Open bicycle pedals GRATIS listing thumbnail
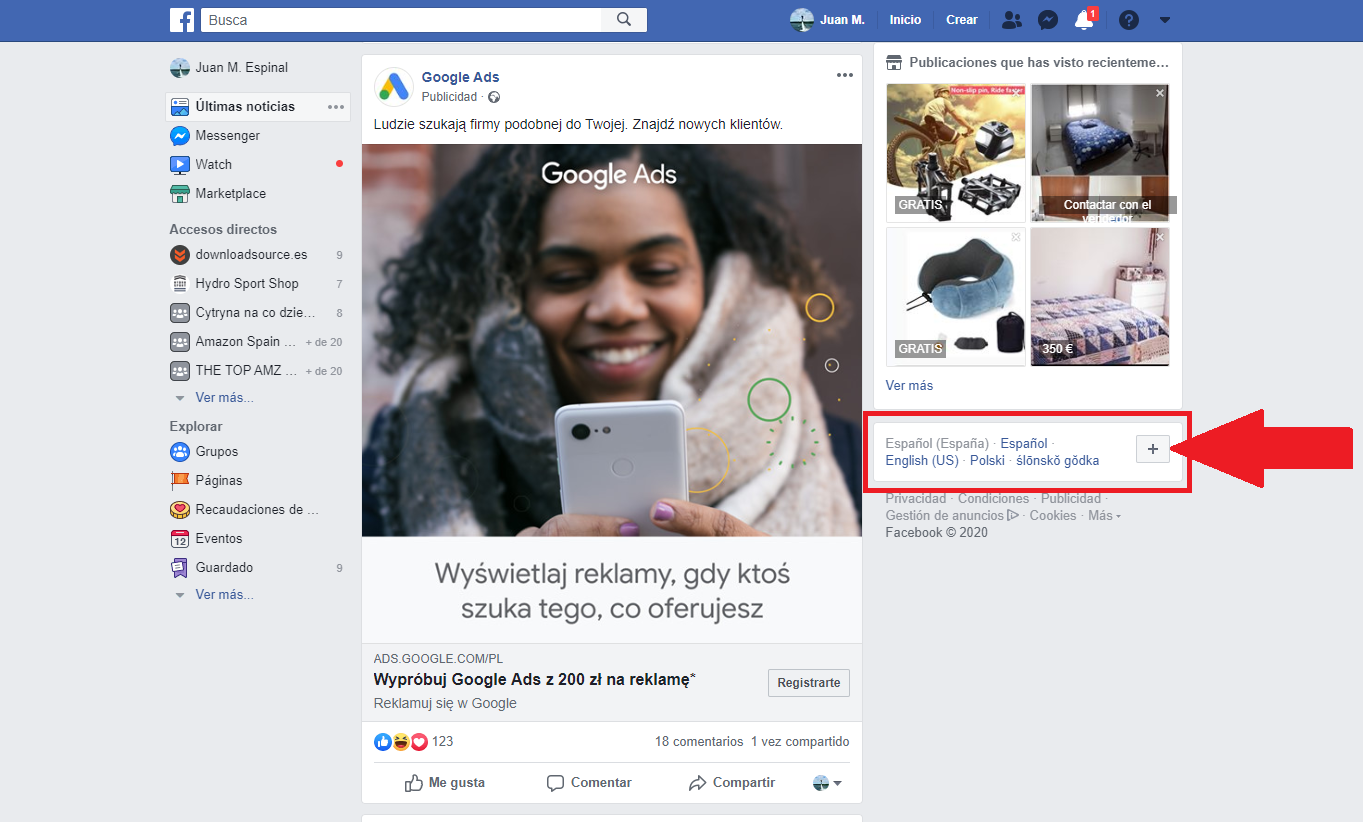The width and height of the screenshot is (1363, 822). click(956, 152)
